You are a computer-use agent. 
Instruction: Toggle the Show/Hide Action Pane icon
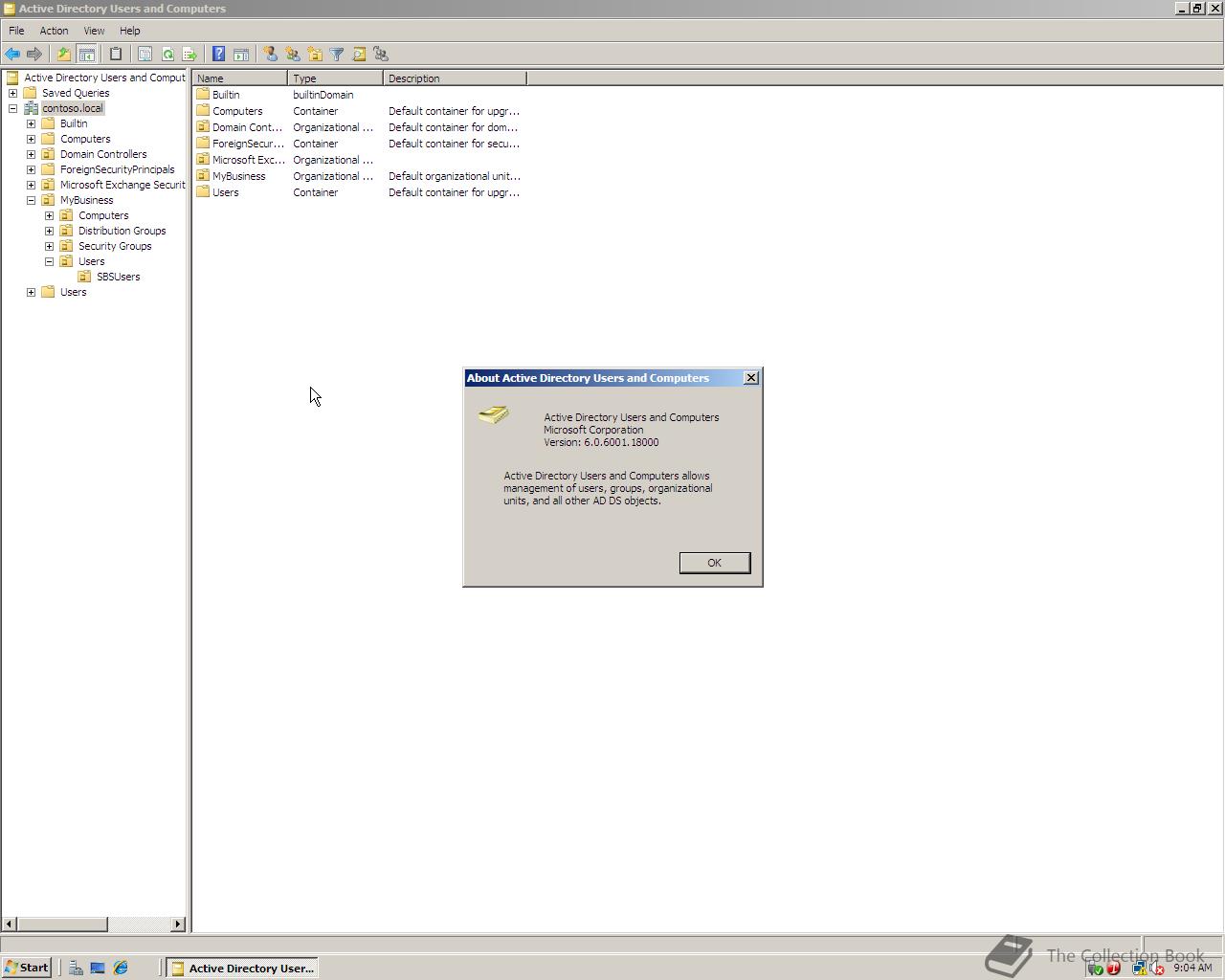point(241,55)
